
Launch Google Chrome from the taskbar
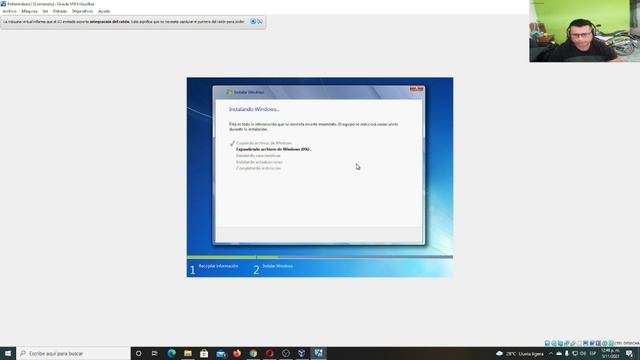(253, 353)
